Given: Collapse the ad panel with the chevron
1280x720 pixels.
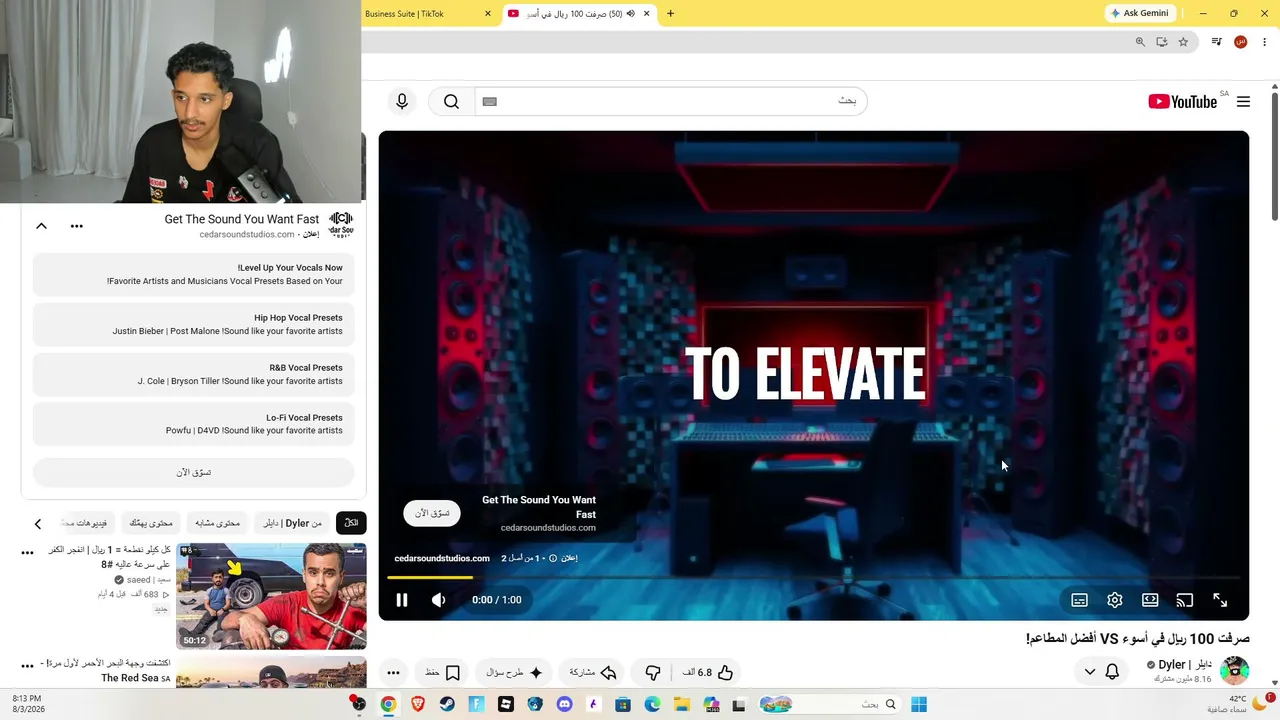Looking at the screenshot, I should click(41, 226).
